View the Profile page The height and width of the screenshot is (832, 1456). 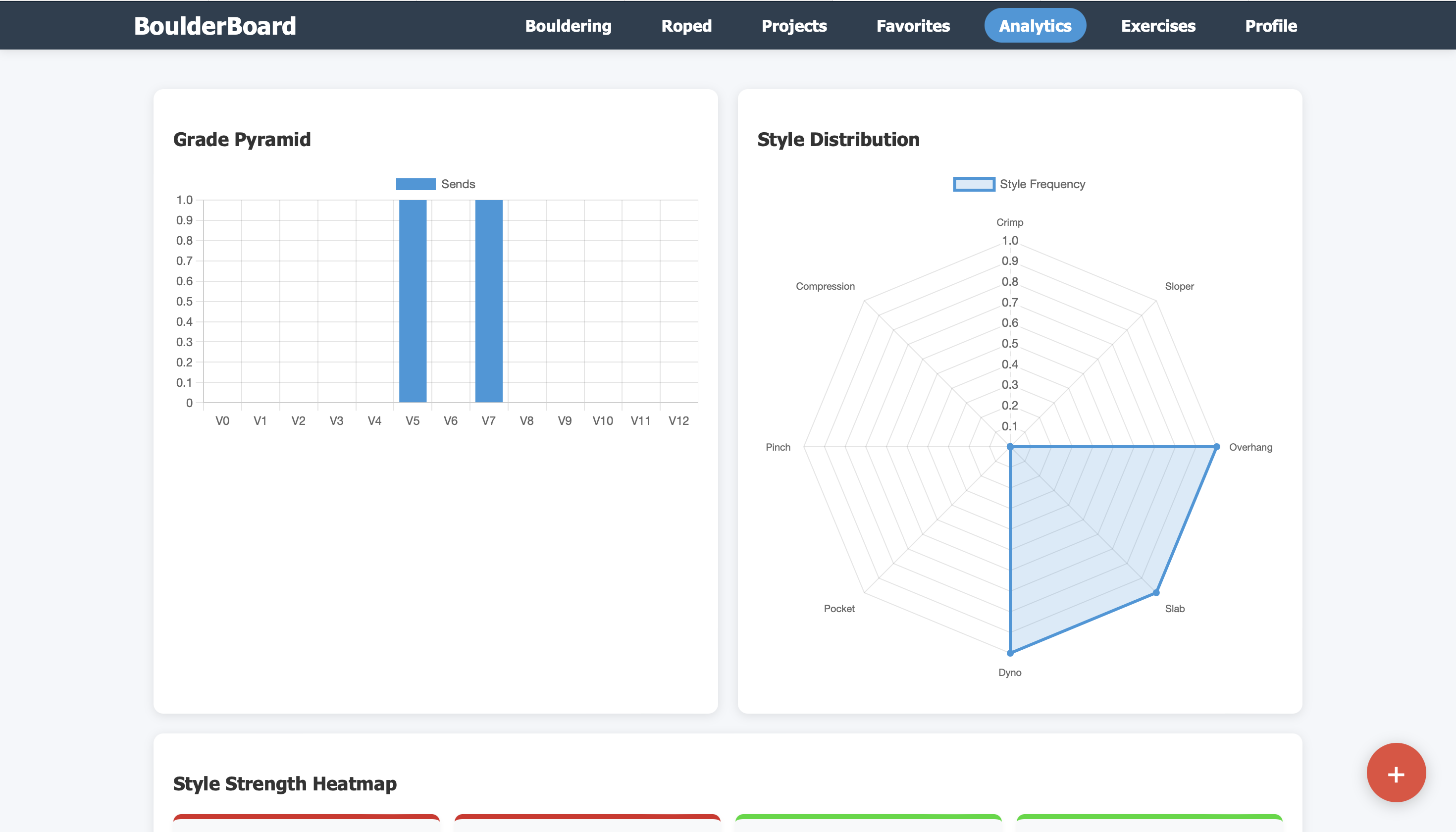click(x=1270, y=26)
